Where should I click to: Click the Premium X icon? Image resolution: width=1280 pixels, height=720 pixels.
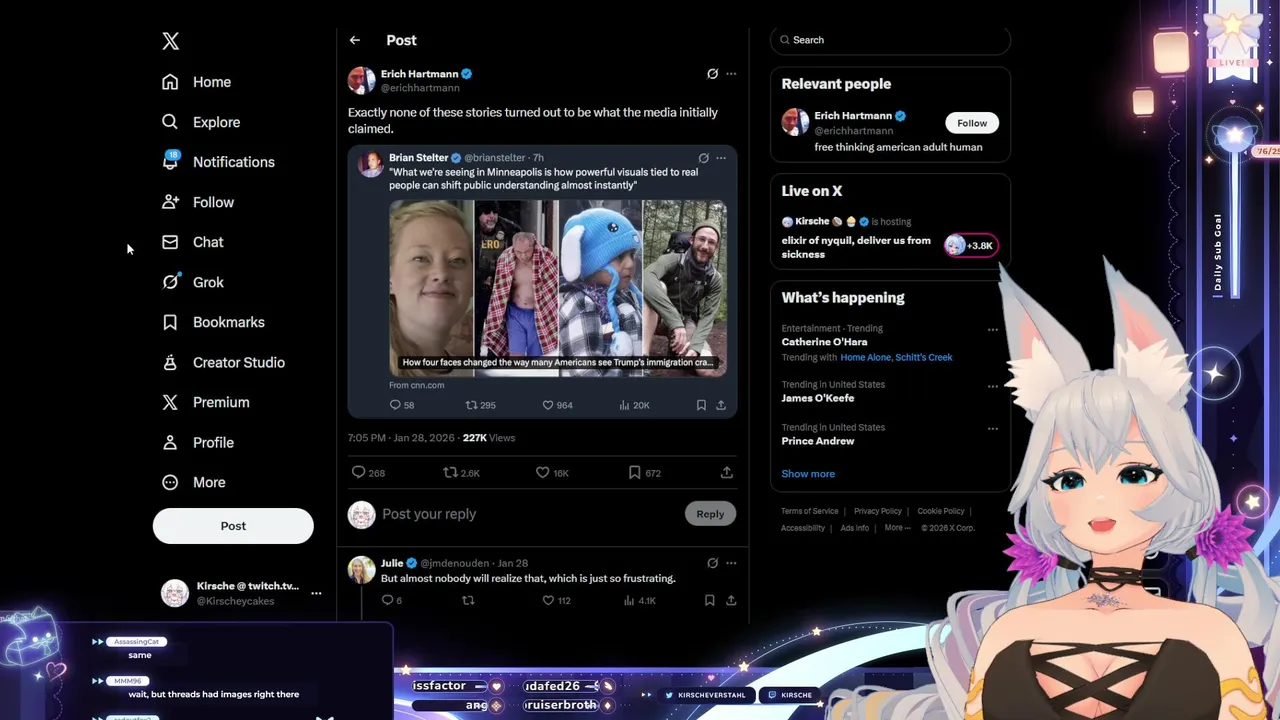(170, 402)
